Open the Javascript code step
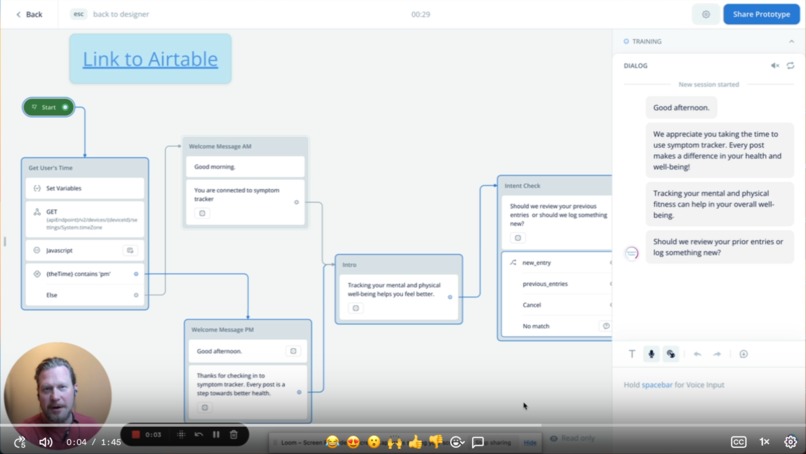 click(85, 250)
